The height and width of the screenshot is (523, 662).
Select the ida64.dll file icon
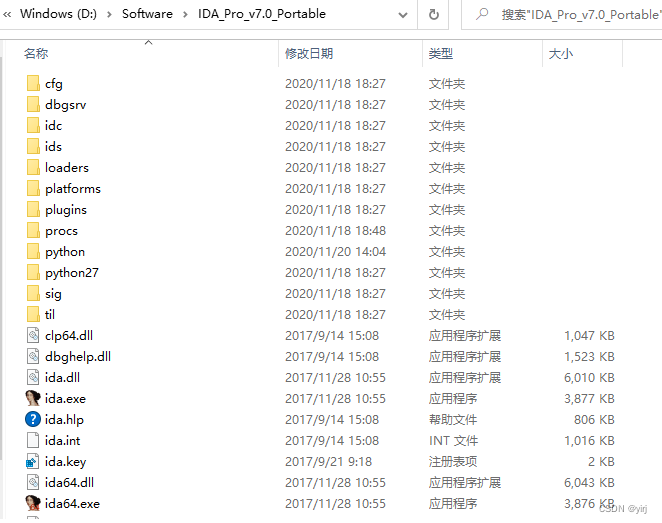coord(33,482)
